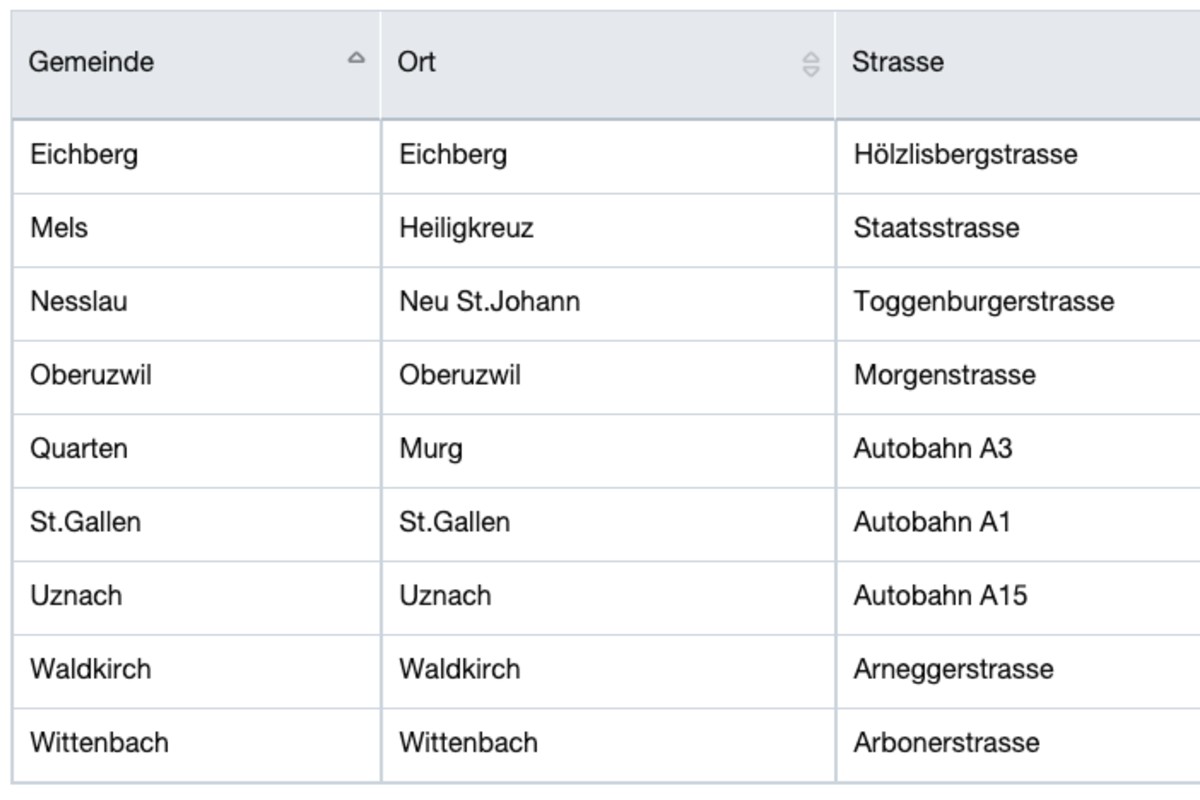Sort table by Gemeinde column header

(91, 62)
